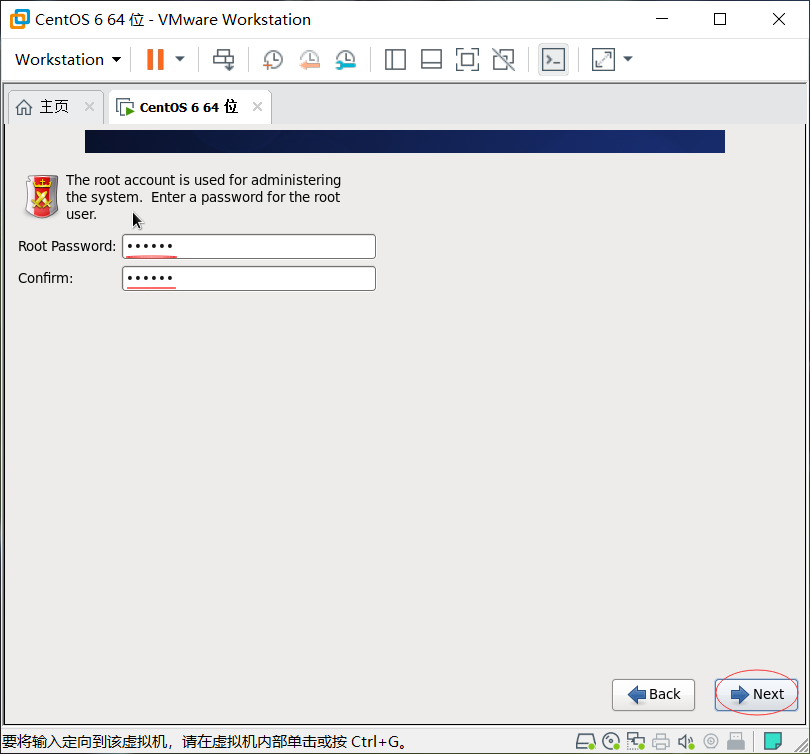
Task: Close the VMware Workstation window
Action: pos(778,19)
